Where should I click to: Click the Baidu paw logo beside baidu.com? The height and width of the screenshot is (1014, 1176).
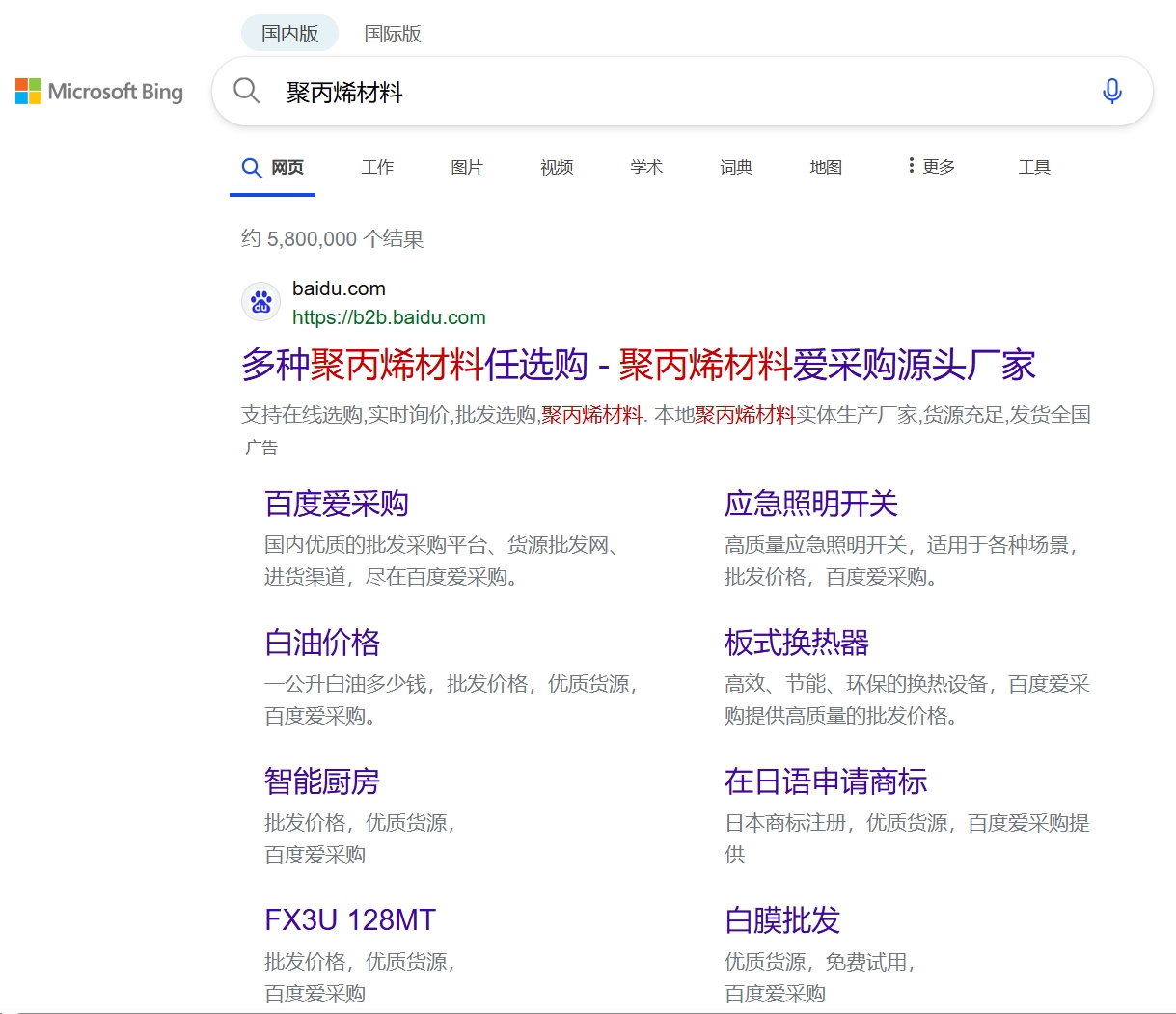coord(260,301)
